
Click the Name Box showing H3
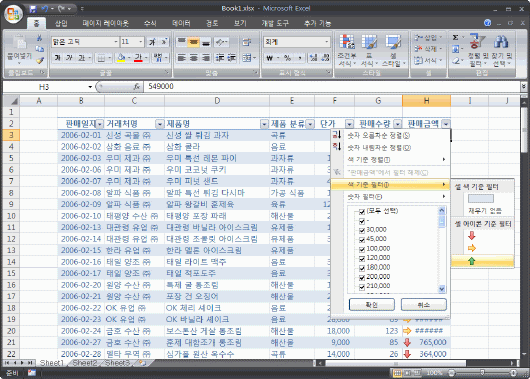coord(44,87)
